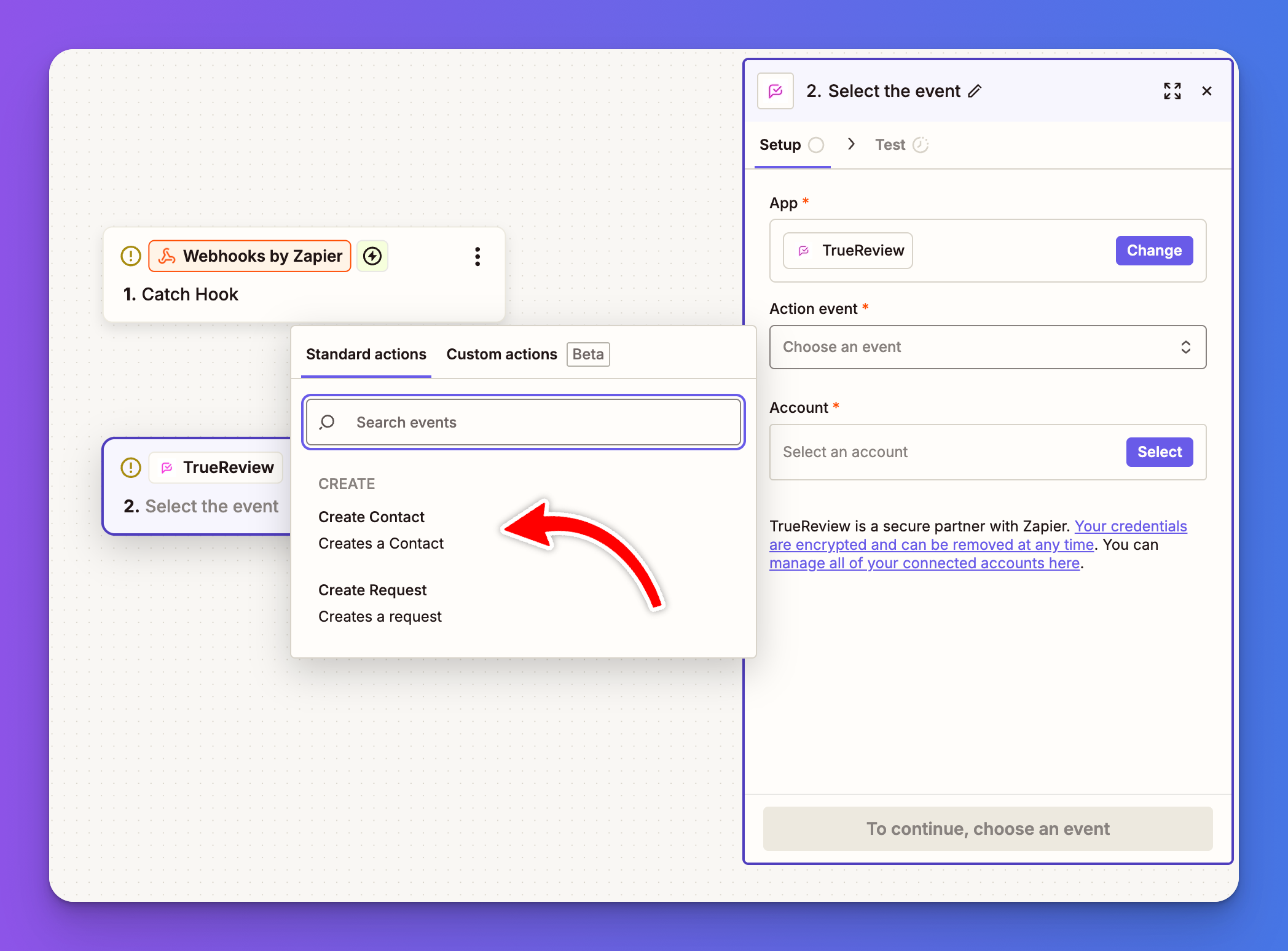Screen dimensions: 1288x951
Task: Switch to the Test tab
Action: pos(890,145)
